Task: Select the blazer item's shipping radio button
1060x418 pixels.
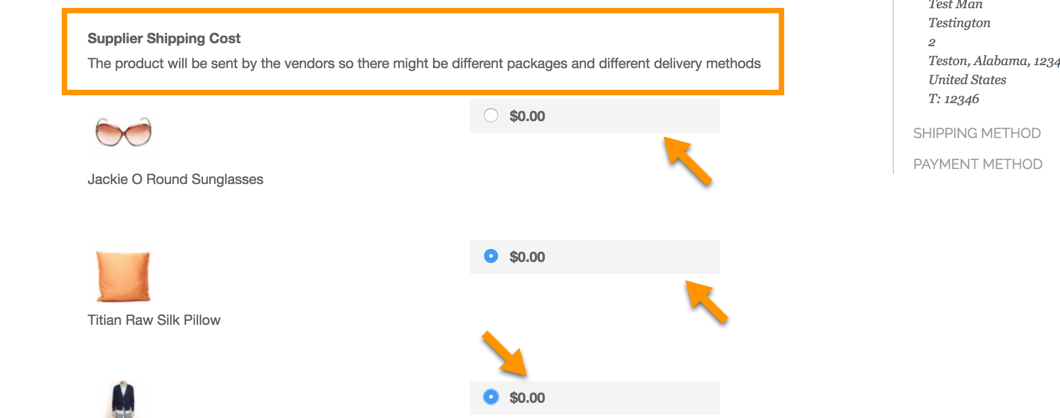Action: pyautogui.click(x=491, y=397)
